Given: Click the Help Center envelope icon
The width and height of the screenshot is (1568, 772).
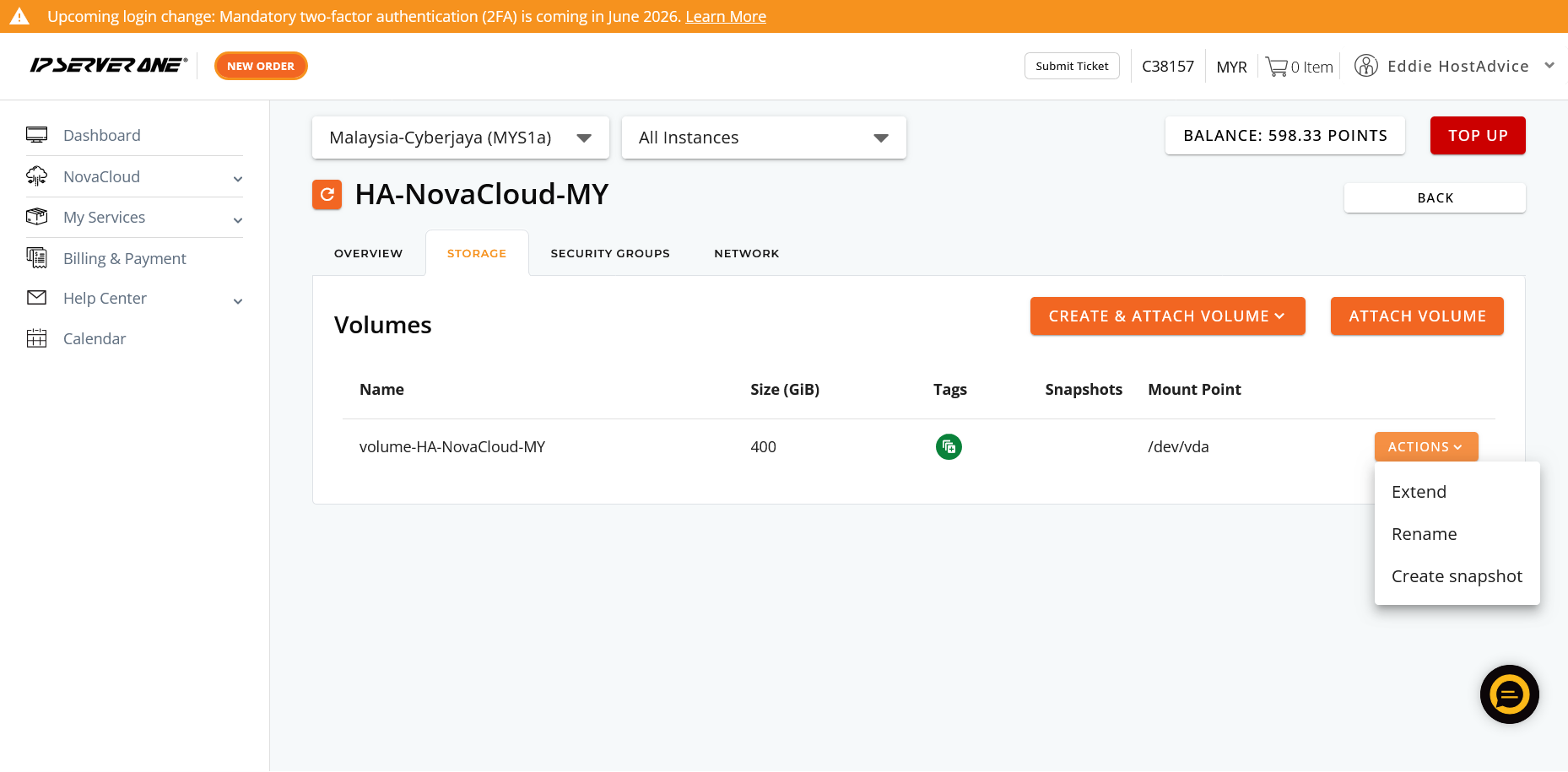Looking at the screenshot, I should [x=36, y=298].
